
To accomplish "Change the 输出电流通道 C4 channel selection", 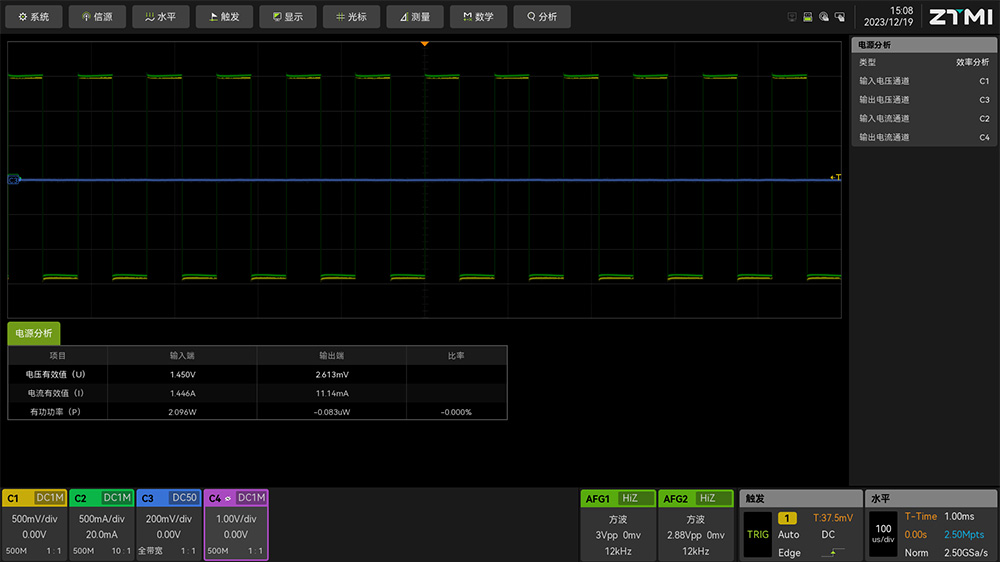I will click(924, 138).
